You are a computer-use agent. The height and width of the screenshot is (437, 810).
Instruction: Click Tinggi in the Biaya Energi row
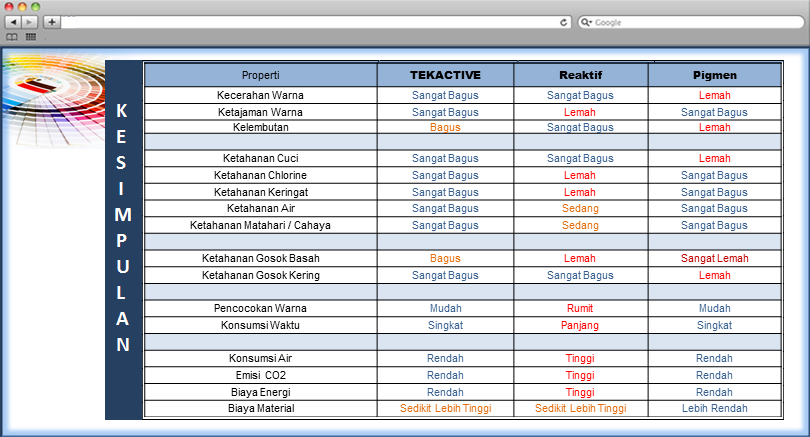click(x=580, y=393)
